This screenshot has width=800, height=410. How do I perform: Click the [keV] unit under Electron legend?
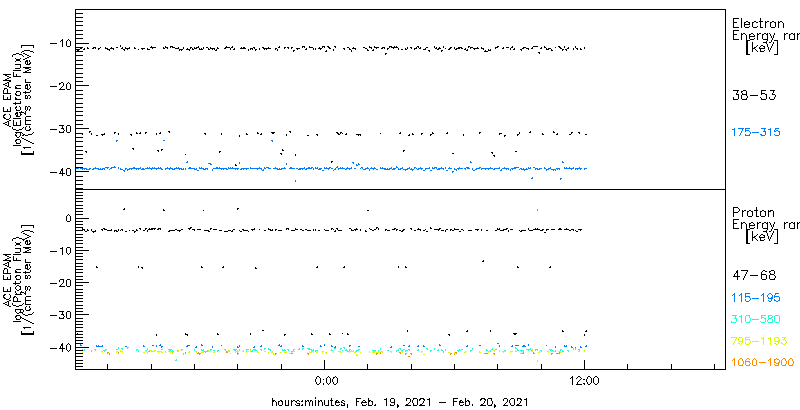(762, 48)
